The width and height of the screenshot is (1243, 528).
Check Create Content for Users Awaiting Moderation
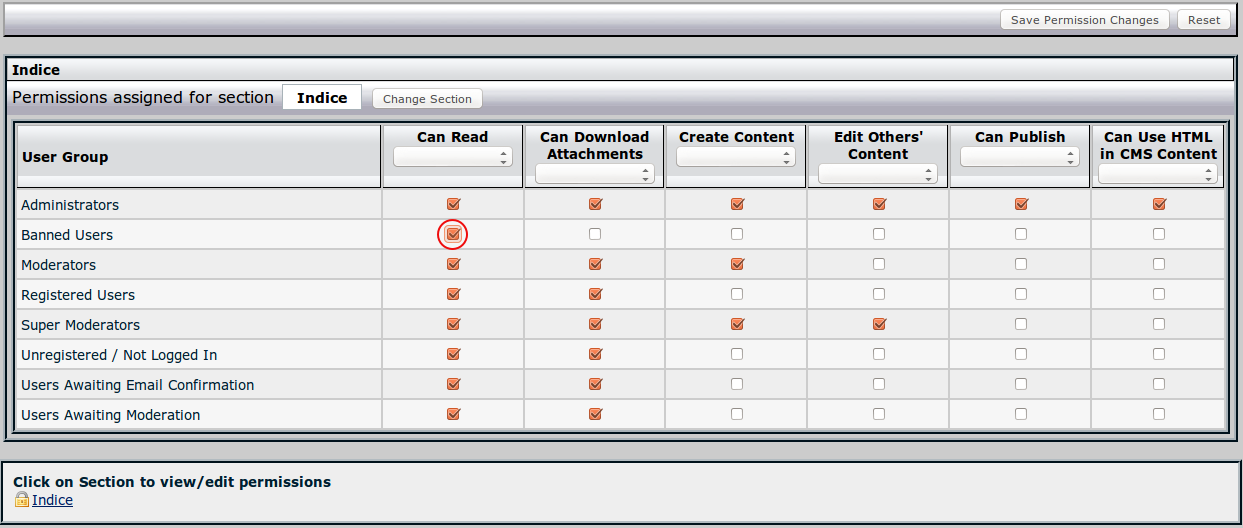(x=737, y=415)
